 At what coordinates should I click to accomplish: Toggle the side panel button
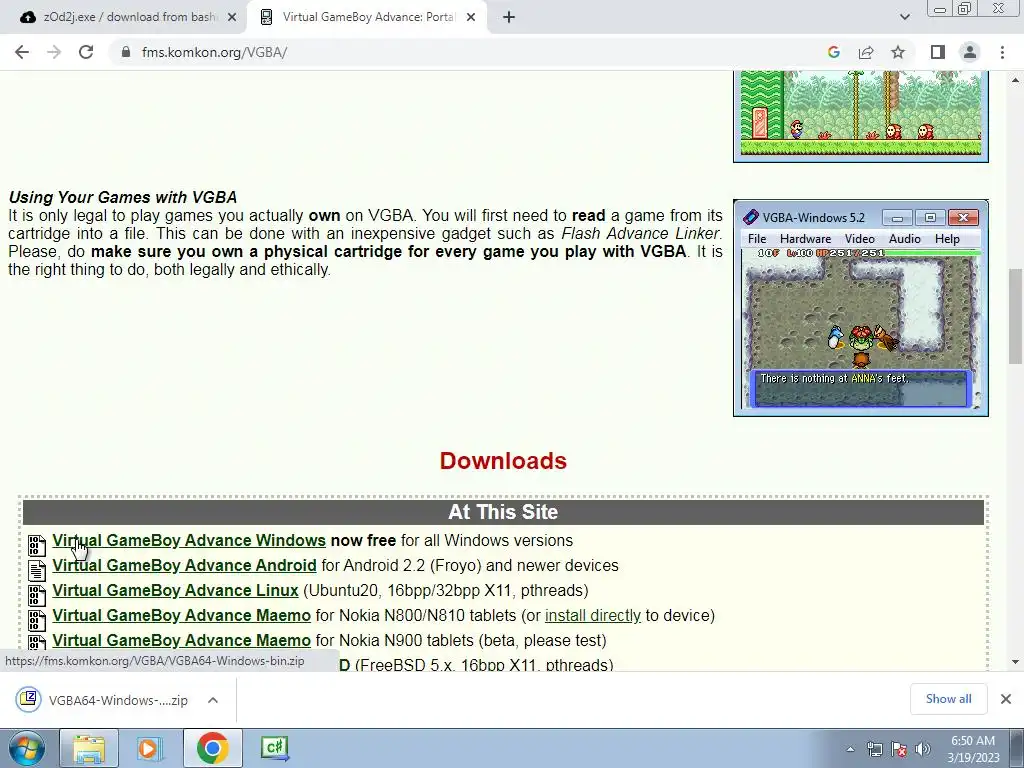pyautogui.click(x=938, y=52)
